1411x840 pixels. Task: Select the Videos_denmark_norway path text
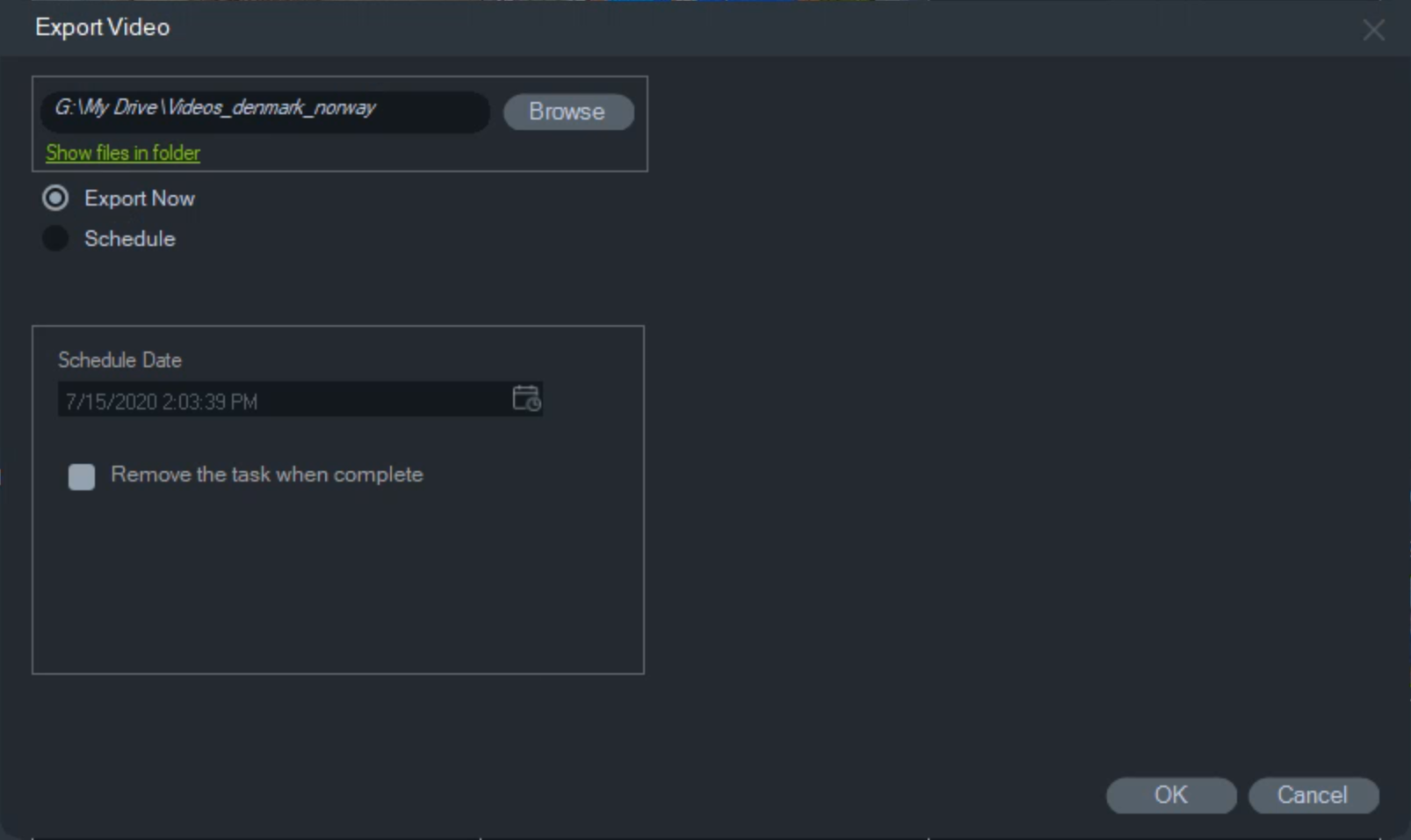coord(216,108)
